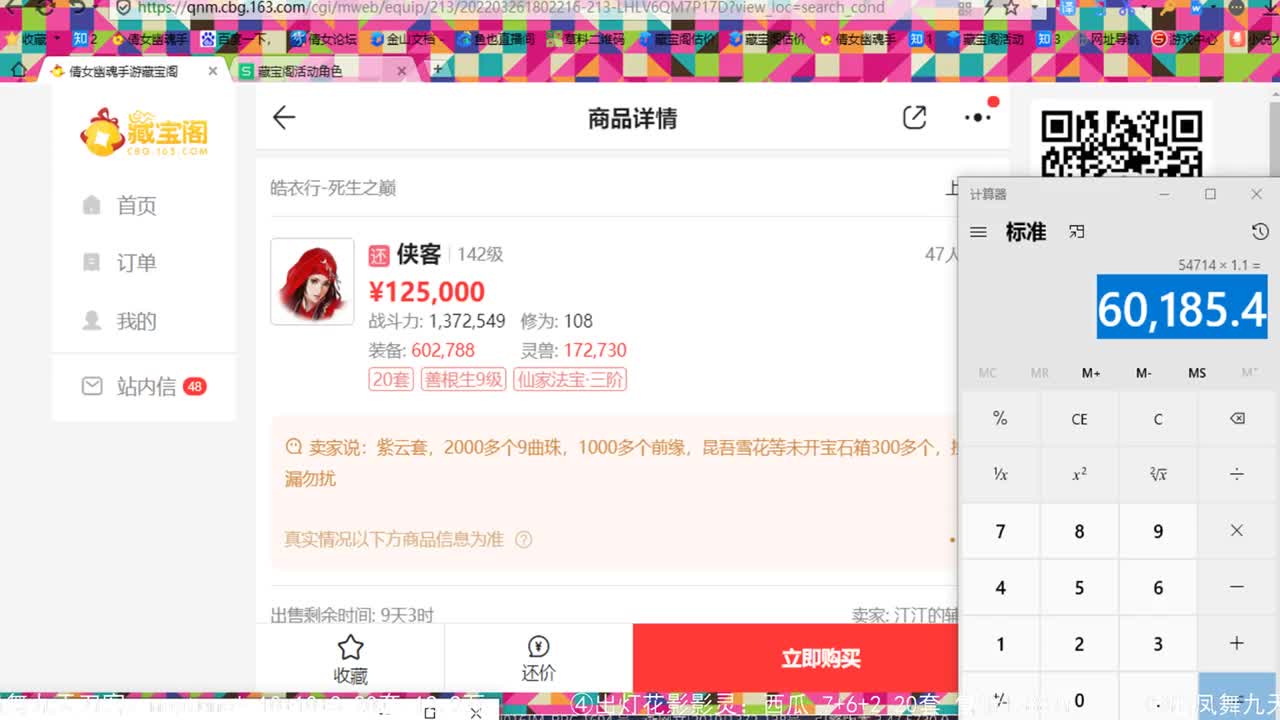Screen dimensions: 1280x720
Task: Click the 仙家法宝·三阶 tag
Action: (x=570, y=380)
